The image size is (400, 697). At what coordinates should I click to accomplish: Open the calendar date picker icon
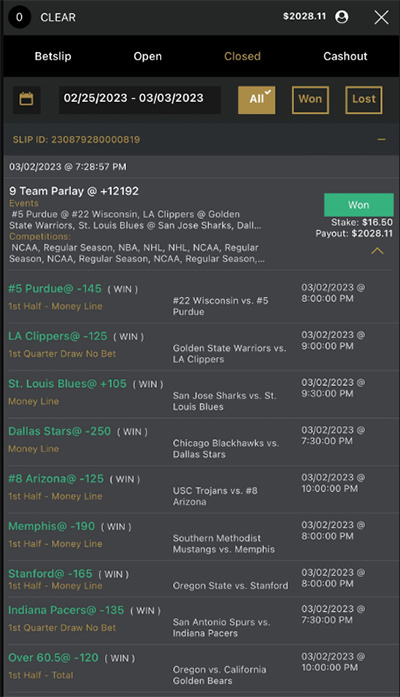click(26, 99)
